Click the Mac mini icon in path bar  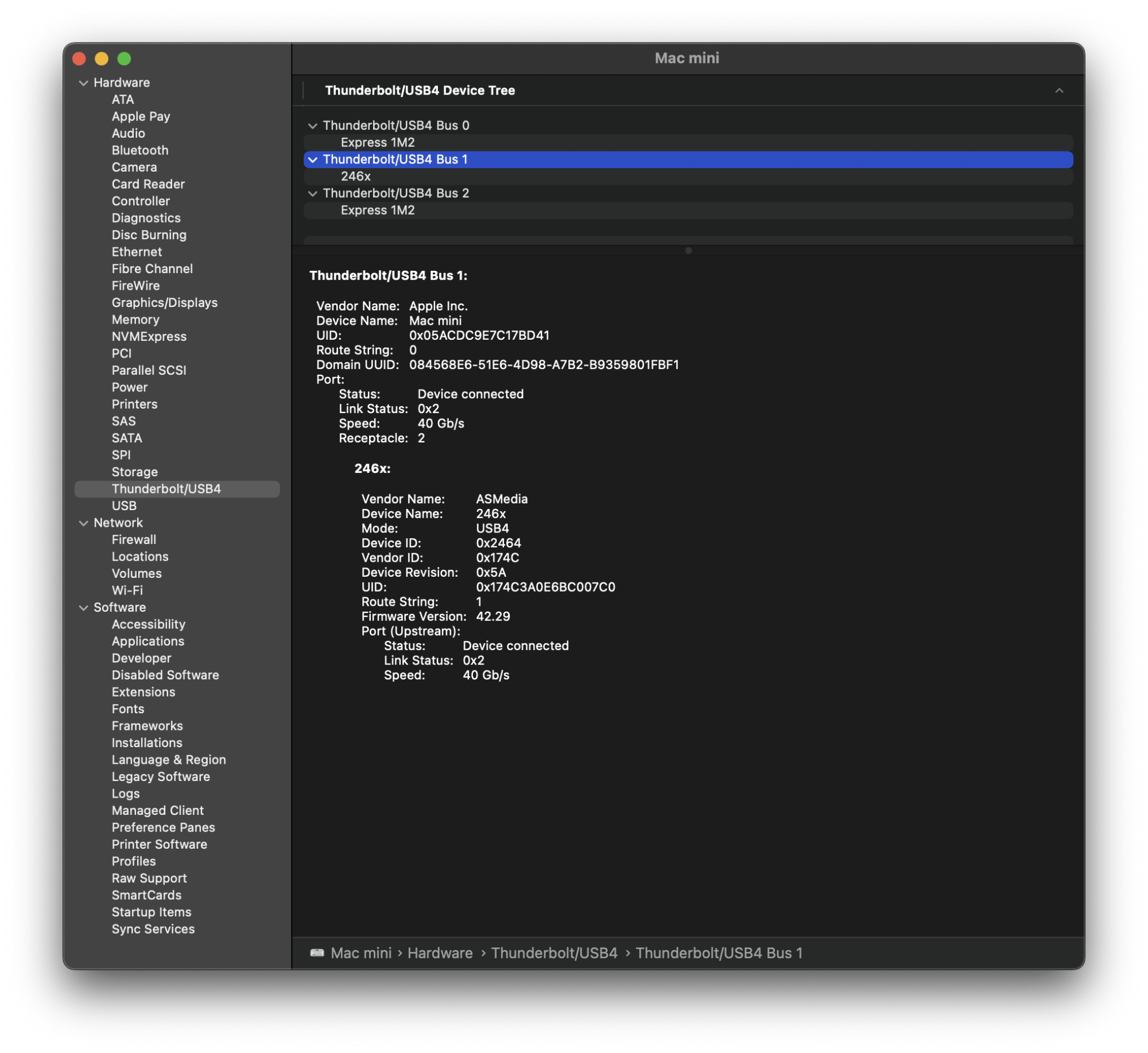coord(317,953)
